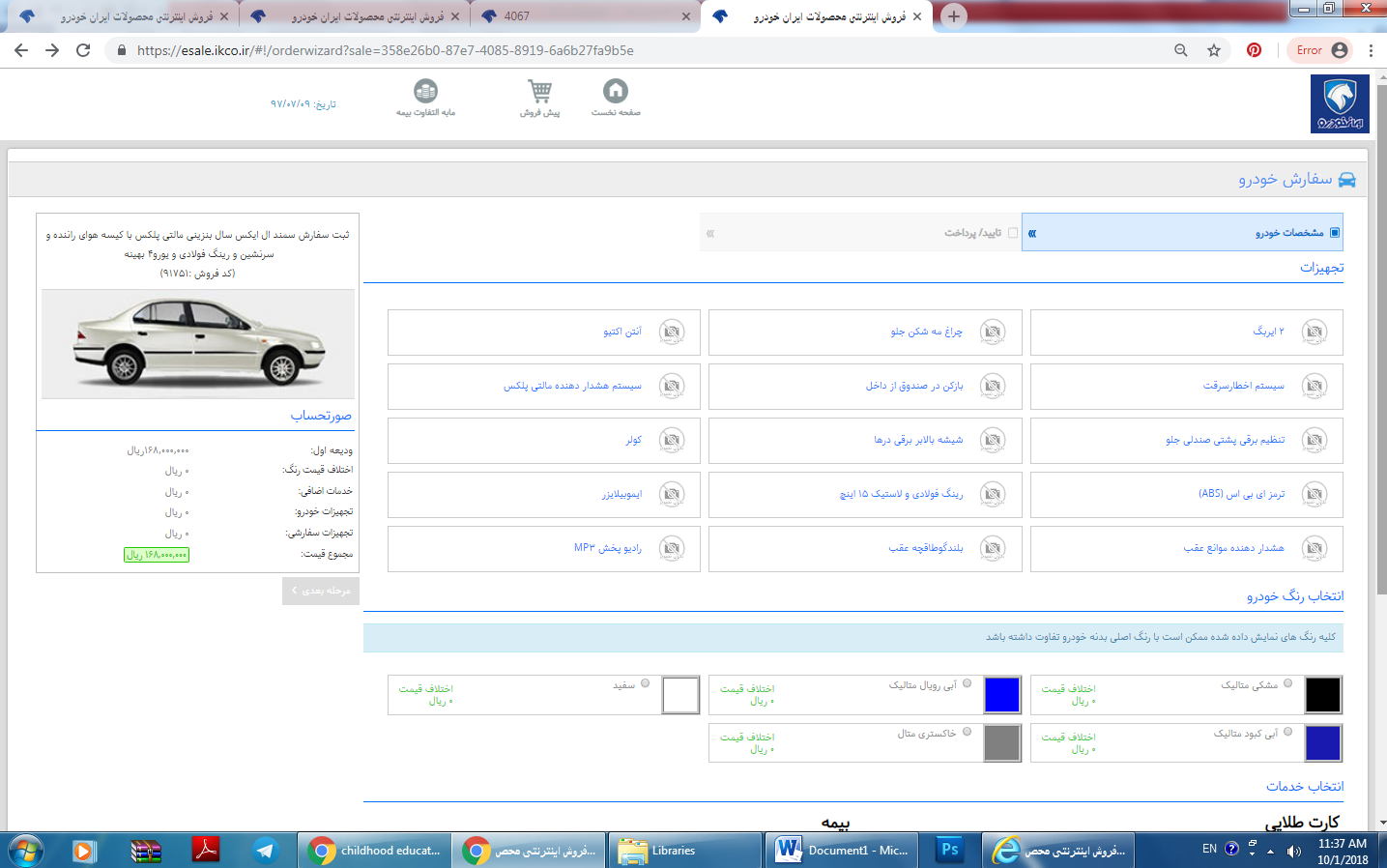The width and height of the screenshot is (1387, 868).
Task: Open Photoshop from the taskbar
Action: [950, 850]
